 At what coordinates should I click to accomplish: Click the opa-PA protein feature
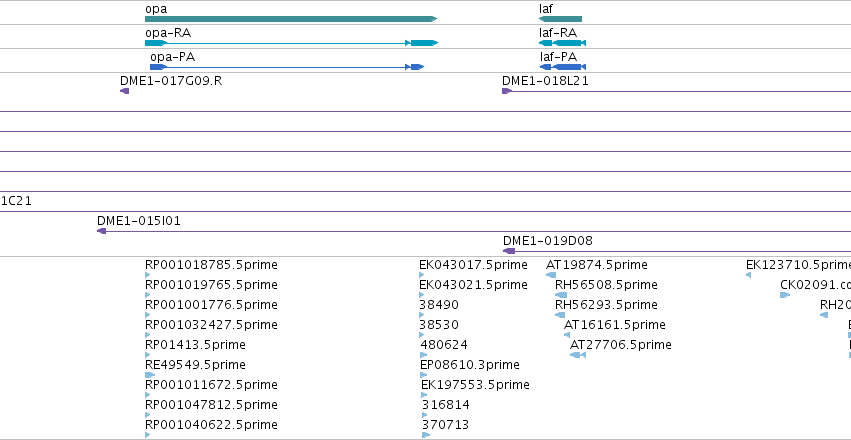coord(287,67)
